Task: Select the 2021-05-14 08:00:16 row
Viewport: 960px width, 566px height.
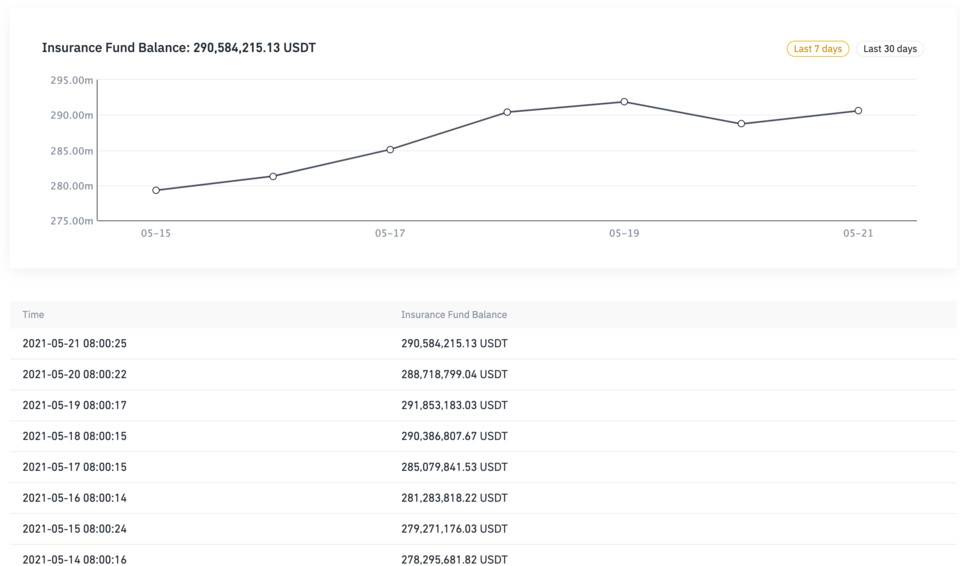Action: 75,559
